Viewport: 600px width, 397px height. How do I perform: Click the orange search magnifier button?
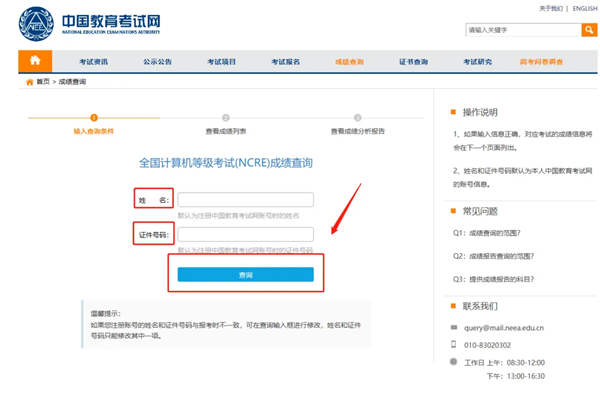pos(589,30)
